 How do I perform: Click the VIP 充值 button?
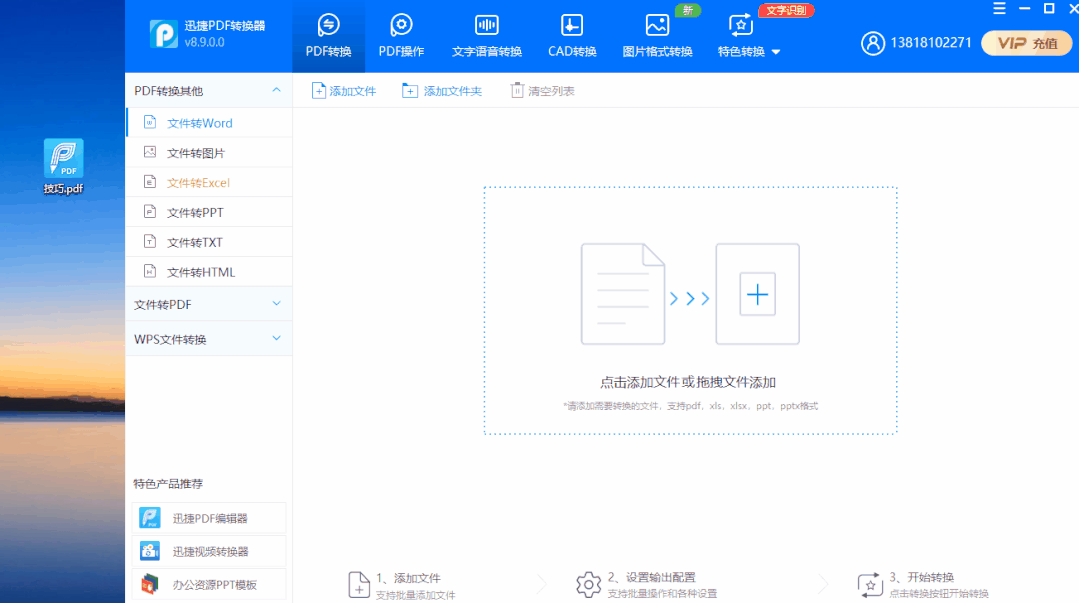click(1026, 43)
